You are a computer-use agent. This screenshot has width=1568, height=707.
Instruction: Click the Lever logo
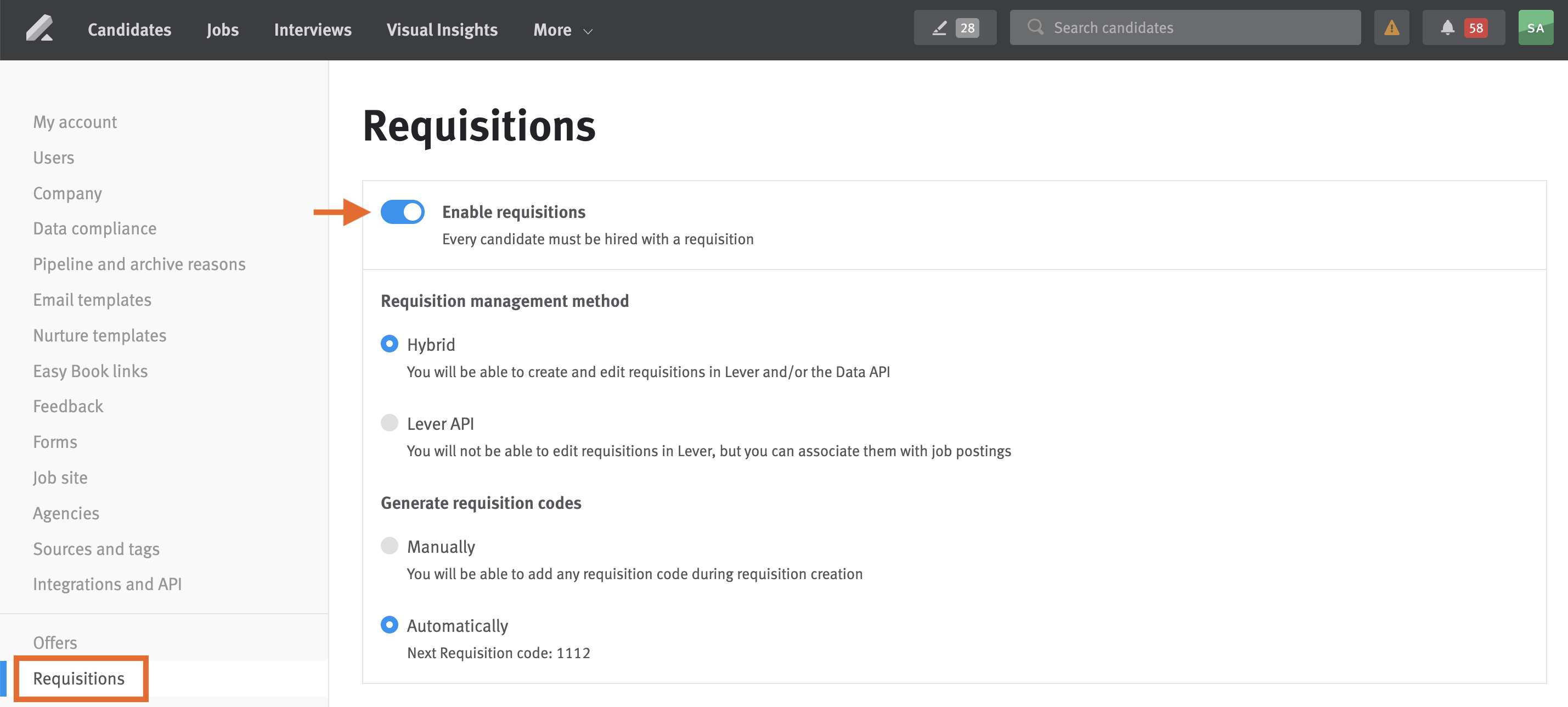coord(40,28)
